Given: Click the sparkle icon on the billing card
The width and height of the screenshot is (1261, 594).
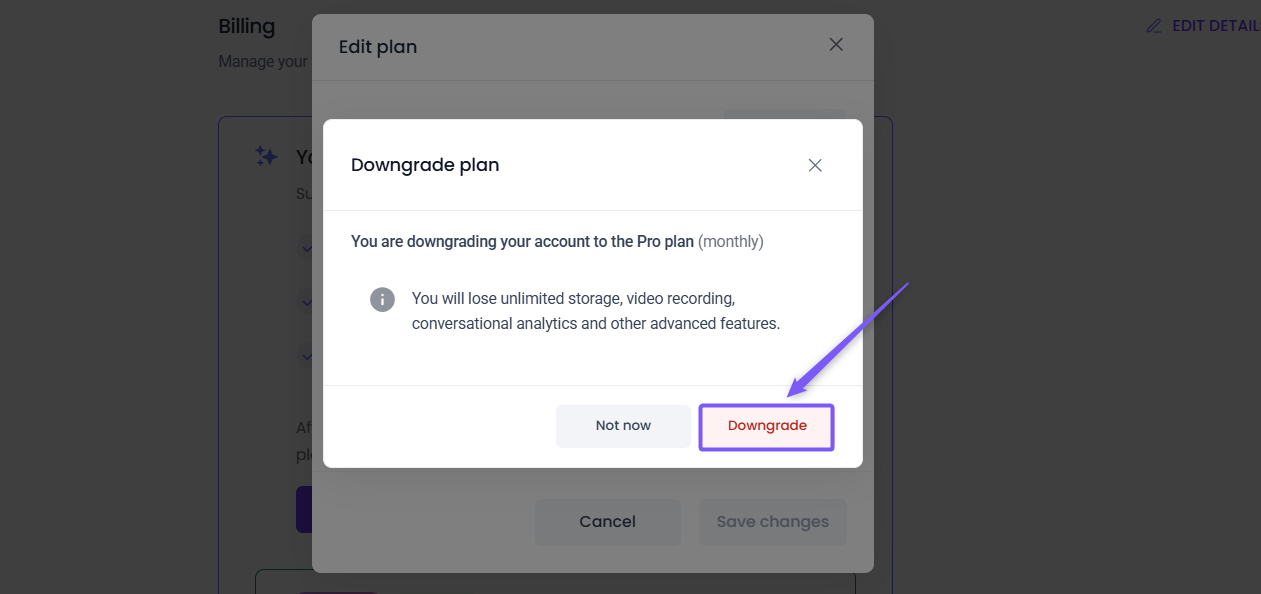Looking at the screenshot, I should coord(266,156).
